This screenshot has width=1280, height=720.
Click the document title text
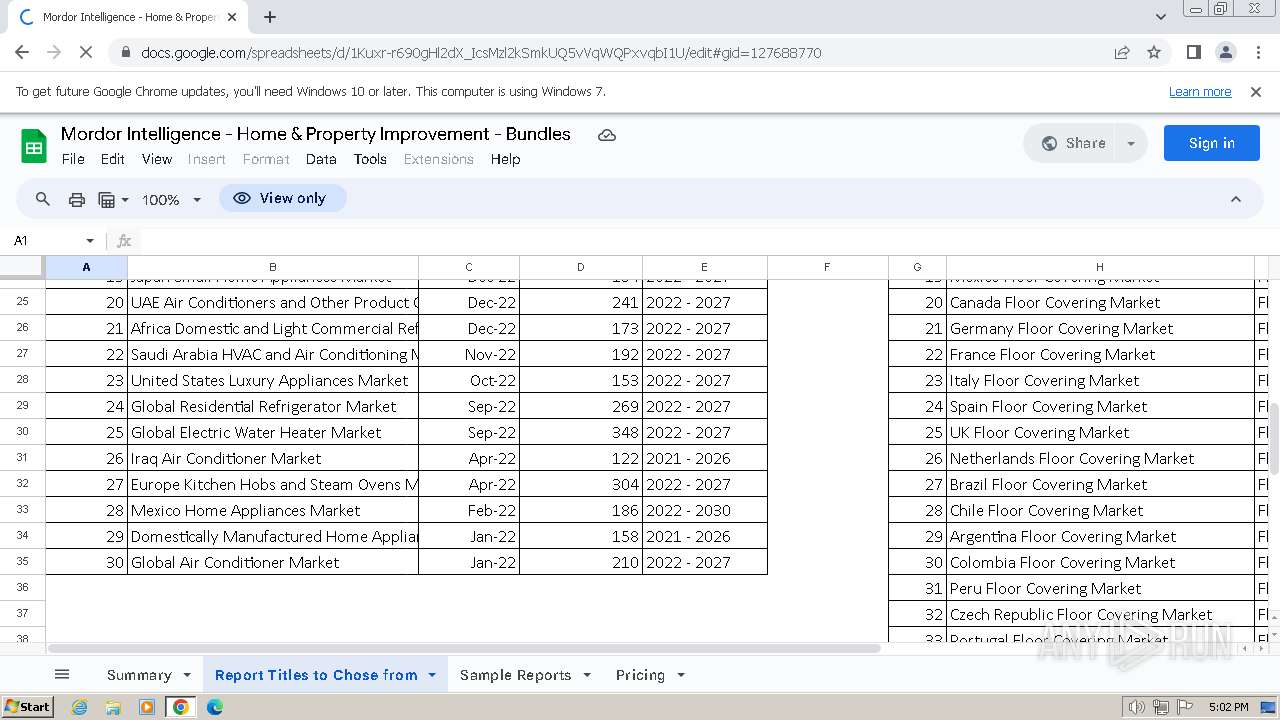(x=316, y=134)
